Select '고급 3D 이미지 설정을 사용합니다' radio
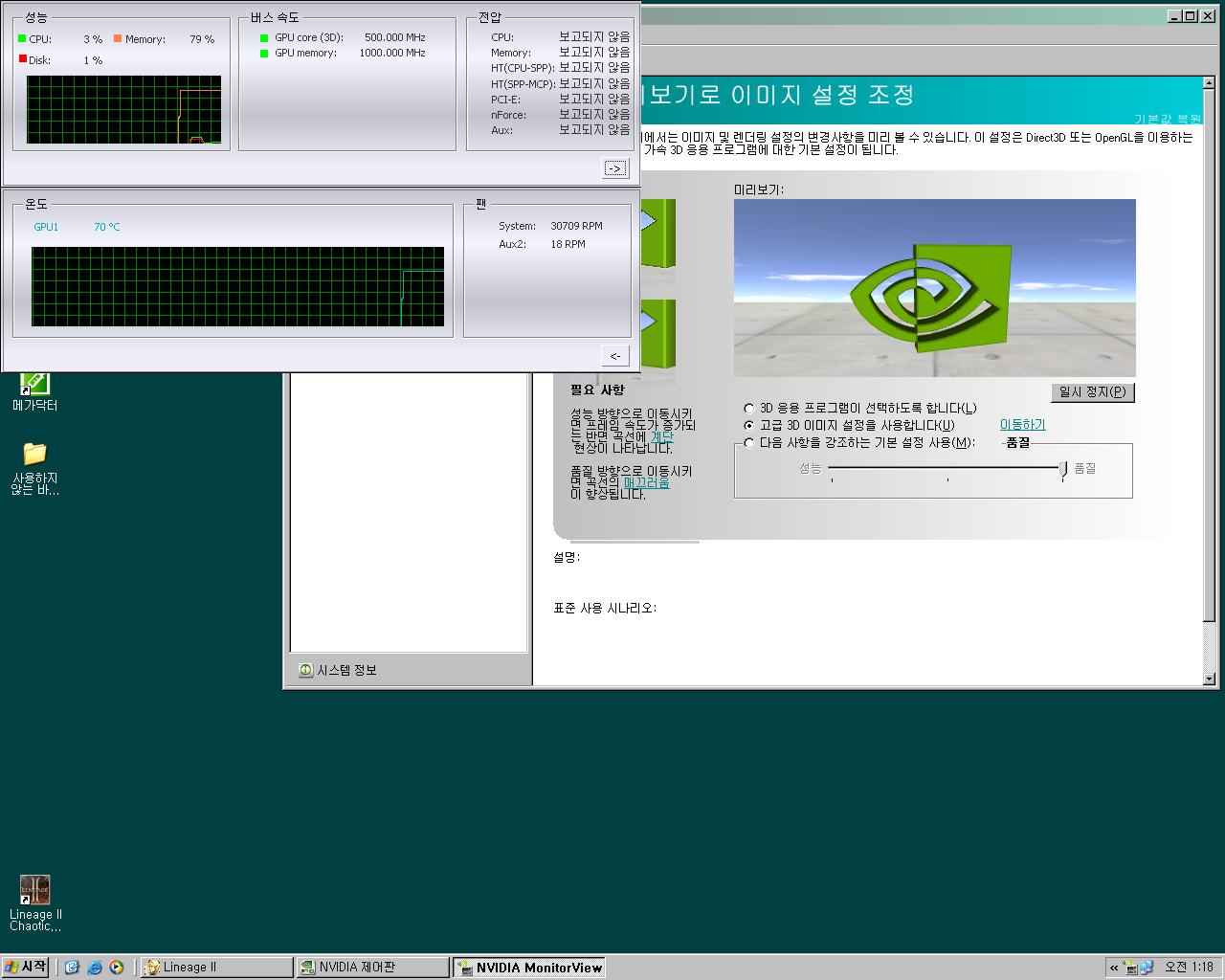Viewport: 1225px width, 980px height. (749, 426)
